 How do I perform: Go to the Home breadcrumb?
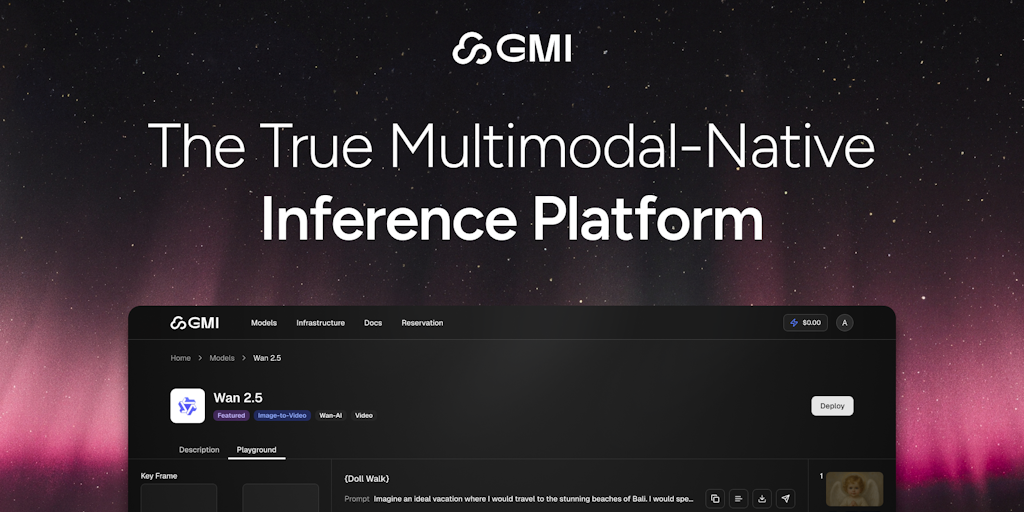(180, 358)
